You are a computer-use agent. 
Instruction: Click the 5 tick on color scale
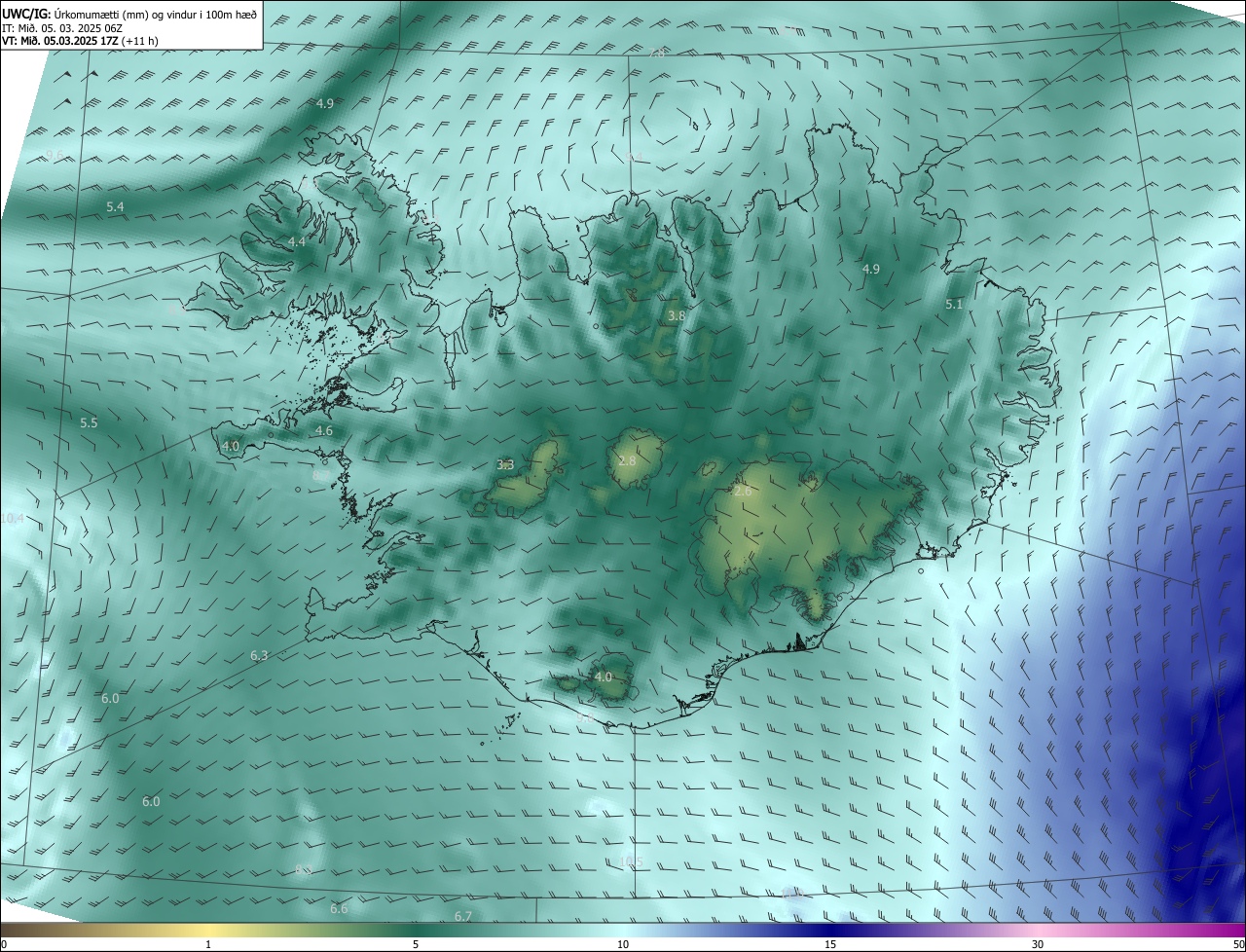(416, 944)
